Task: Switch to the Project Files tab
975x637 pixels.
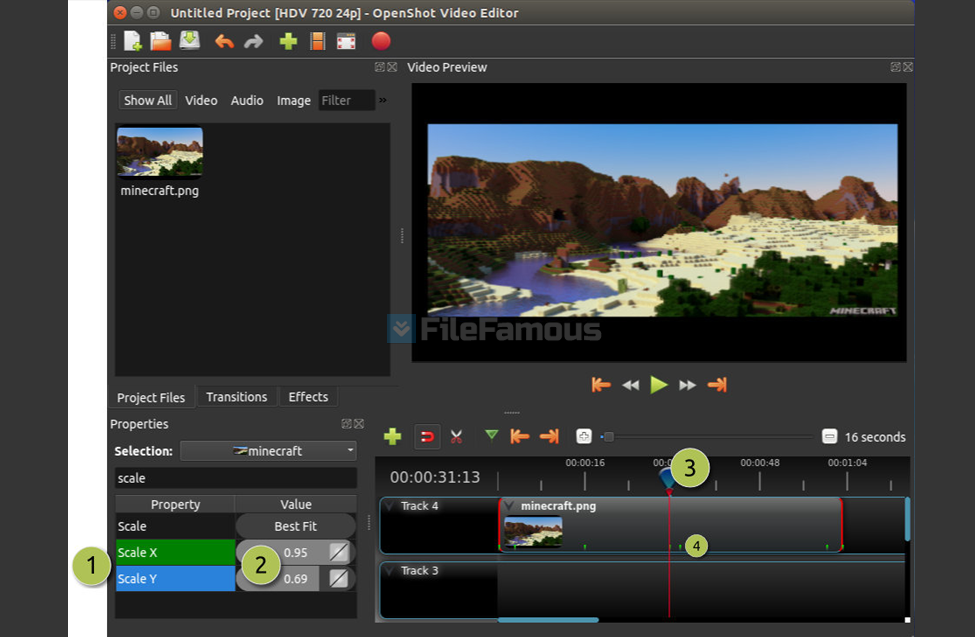Action: [x=151, y=398]
